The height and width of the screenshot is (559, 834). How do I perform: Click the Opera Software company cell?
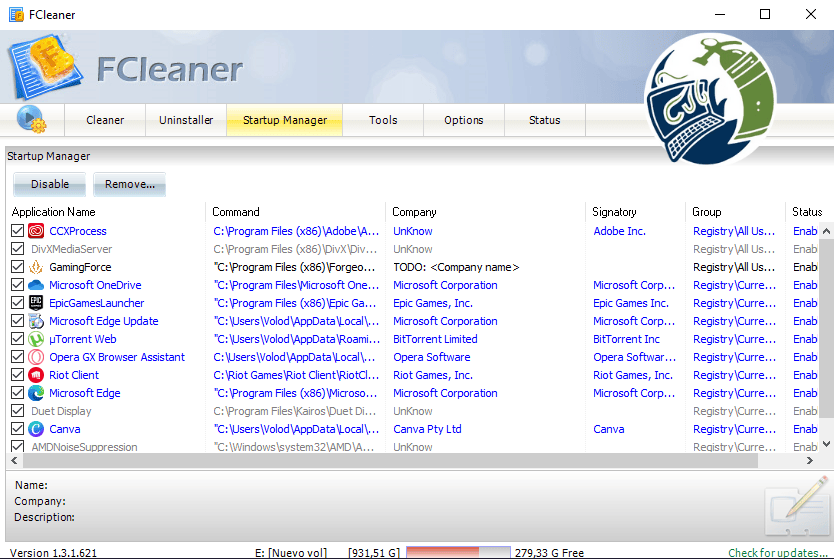click(431, 357)
